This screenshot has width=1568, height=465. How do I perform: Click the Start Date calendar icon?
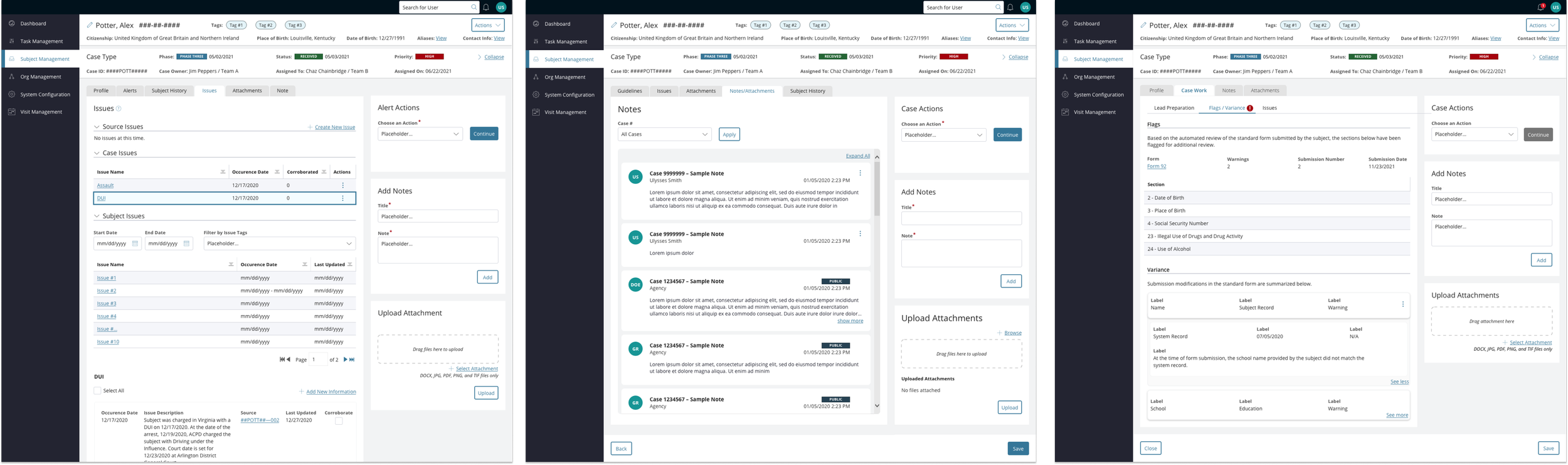[x=135, y=243]
